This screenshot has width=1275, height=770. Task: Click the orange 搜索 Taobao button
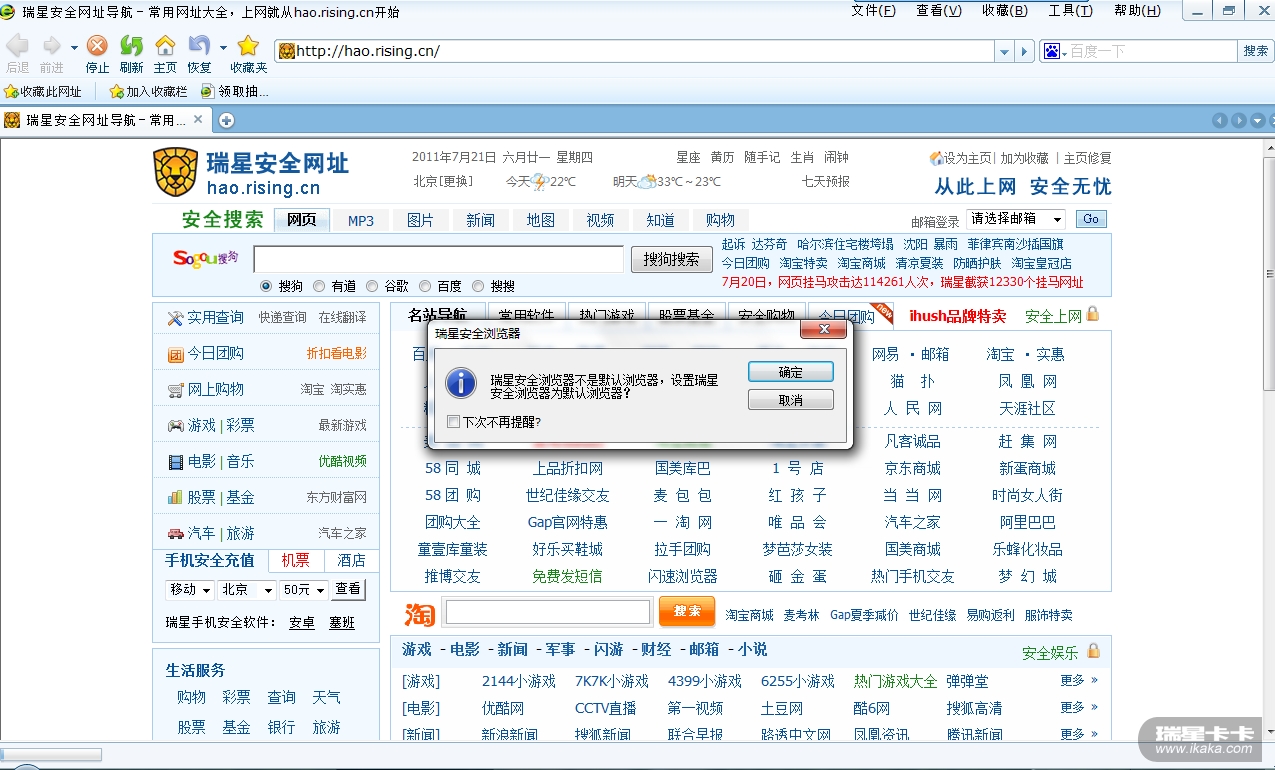[687, 611]
